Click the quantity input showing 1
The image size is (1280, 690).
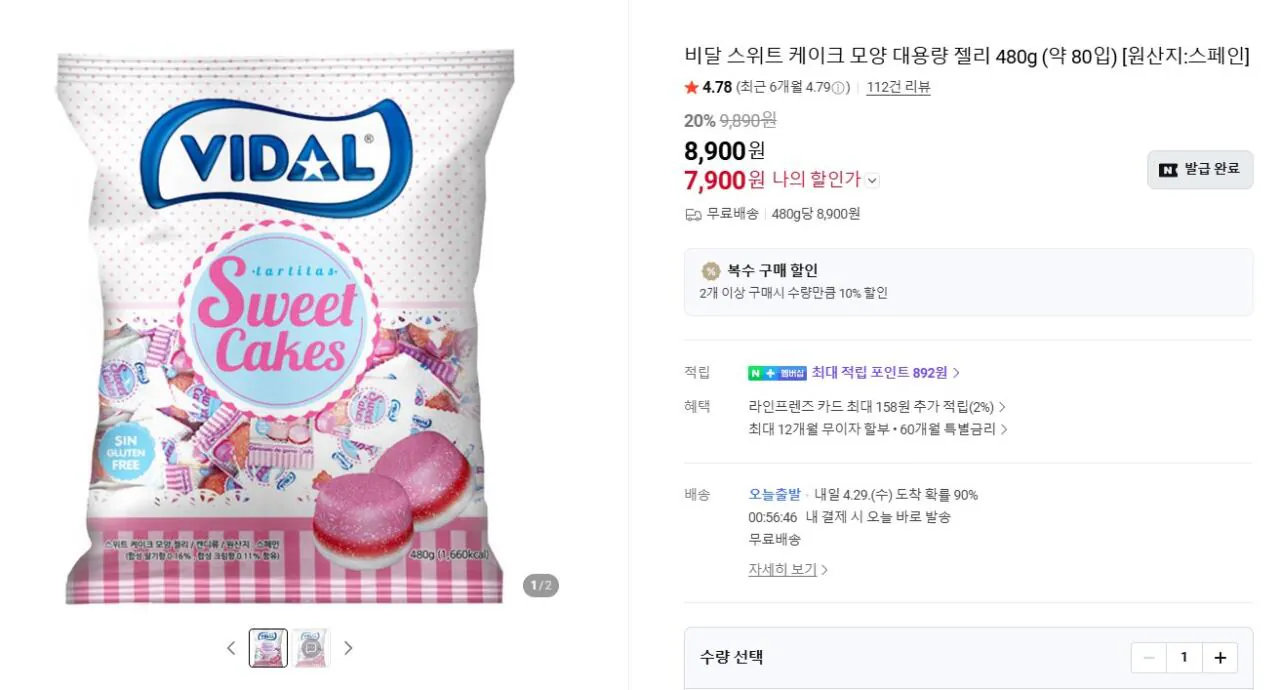(1184, 657)
